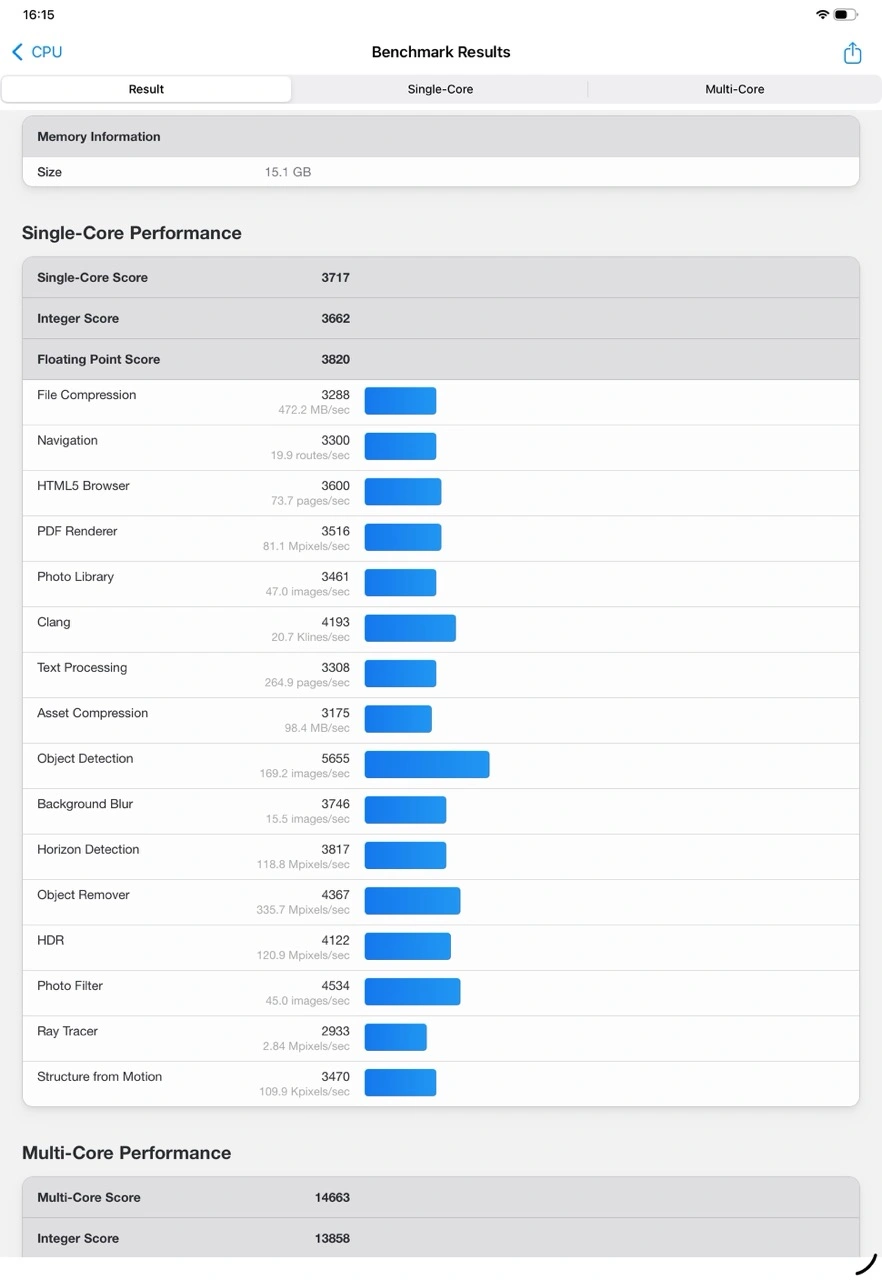
Task: Tap the Ray Tracer result bar
Action: (395, 1037)
